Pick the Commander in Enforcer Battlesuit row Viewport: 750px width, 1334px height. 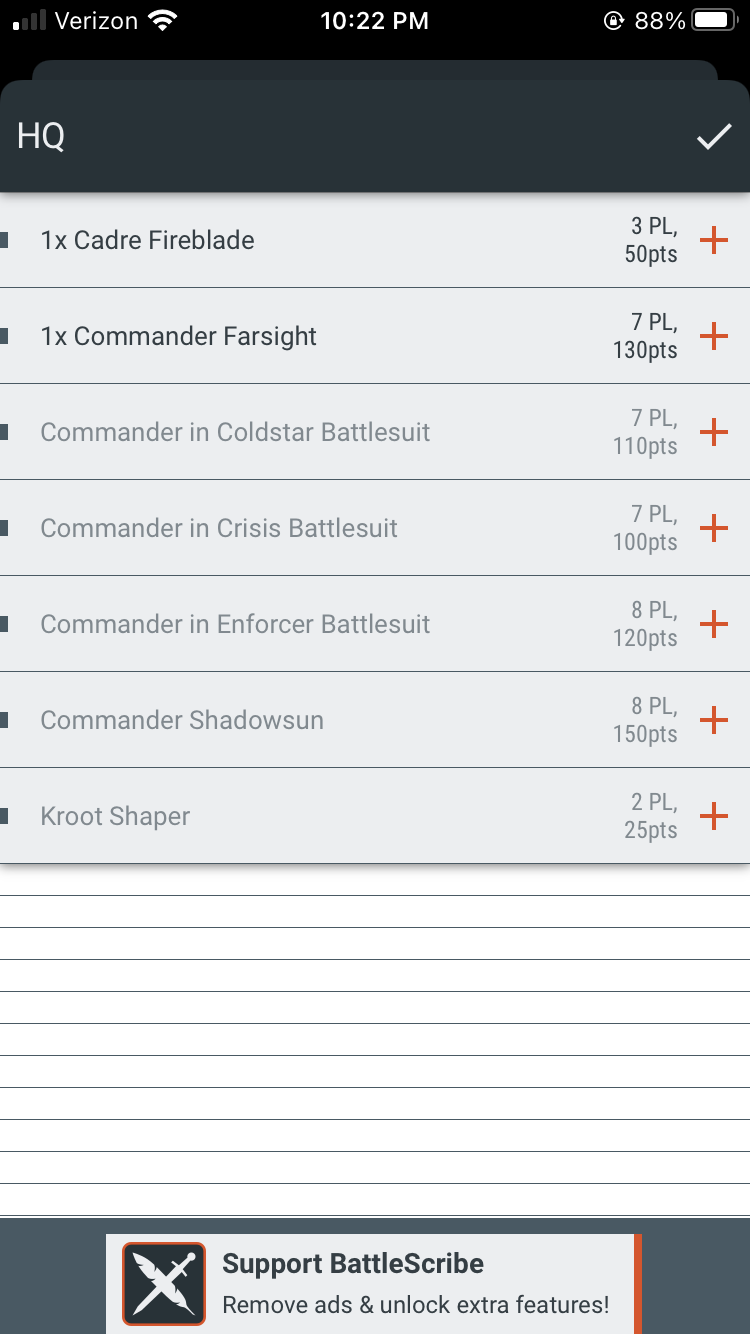pyautogui.click(x=235, y=624)
